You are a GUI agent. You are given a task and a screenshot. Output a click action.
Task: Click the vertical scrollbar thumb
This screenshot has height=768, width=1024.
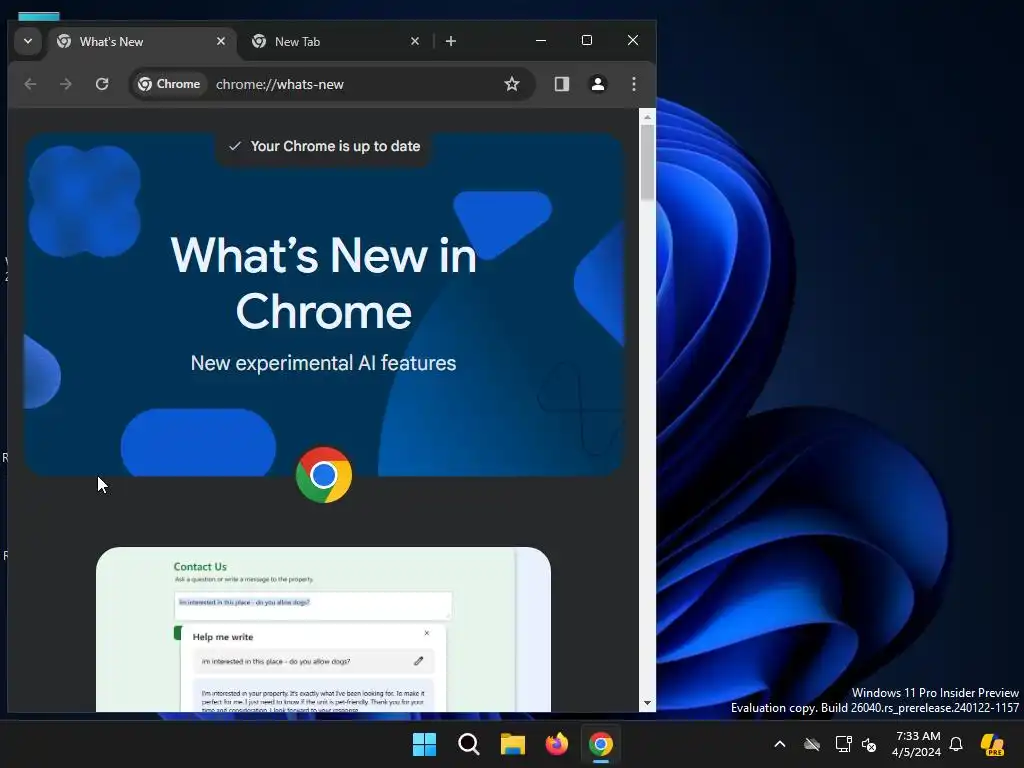647,162
